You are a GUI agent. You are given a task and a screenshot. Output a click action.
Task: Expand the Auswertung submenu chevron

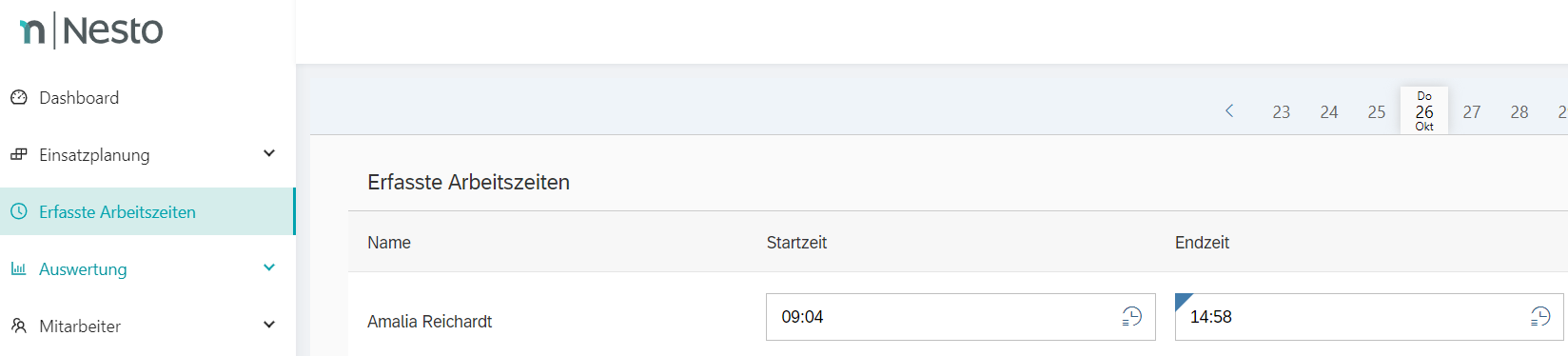coord(269,267)
